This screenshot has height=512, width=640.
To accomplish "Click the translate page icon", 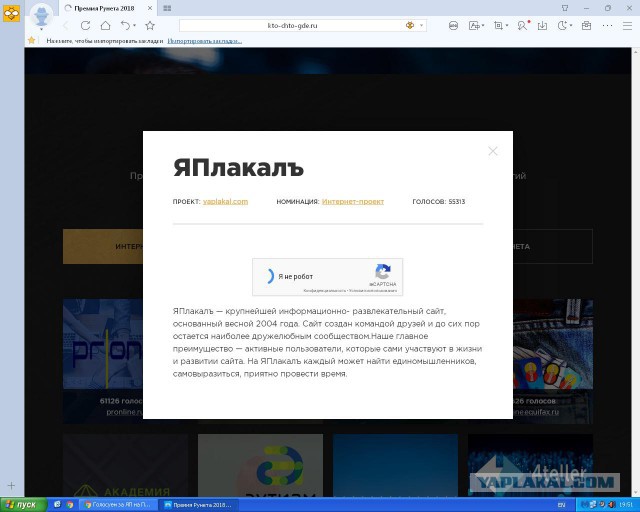I will pos(474,26).
